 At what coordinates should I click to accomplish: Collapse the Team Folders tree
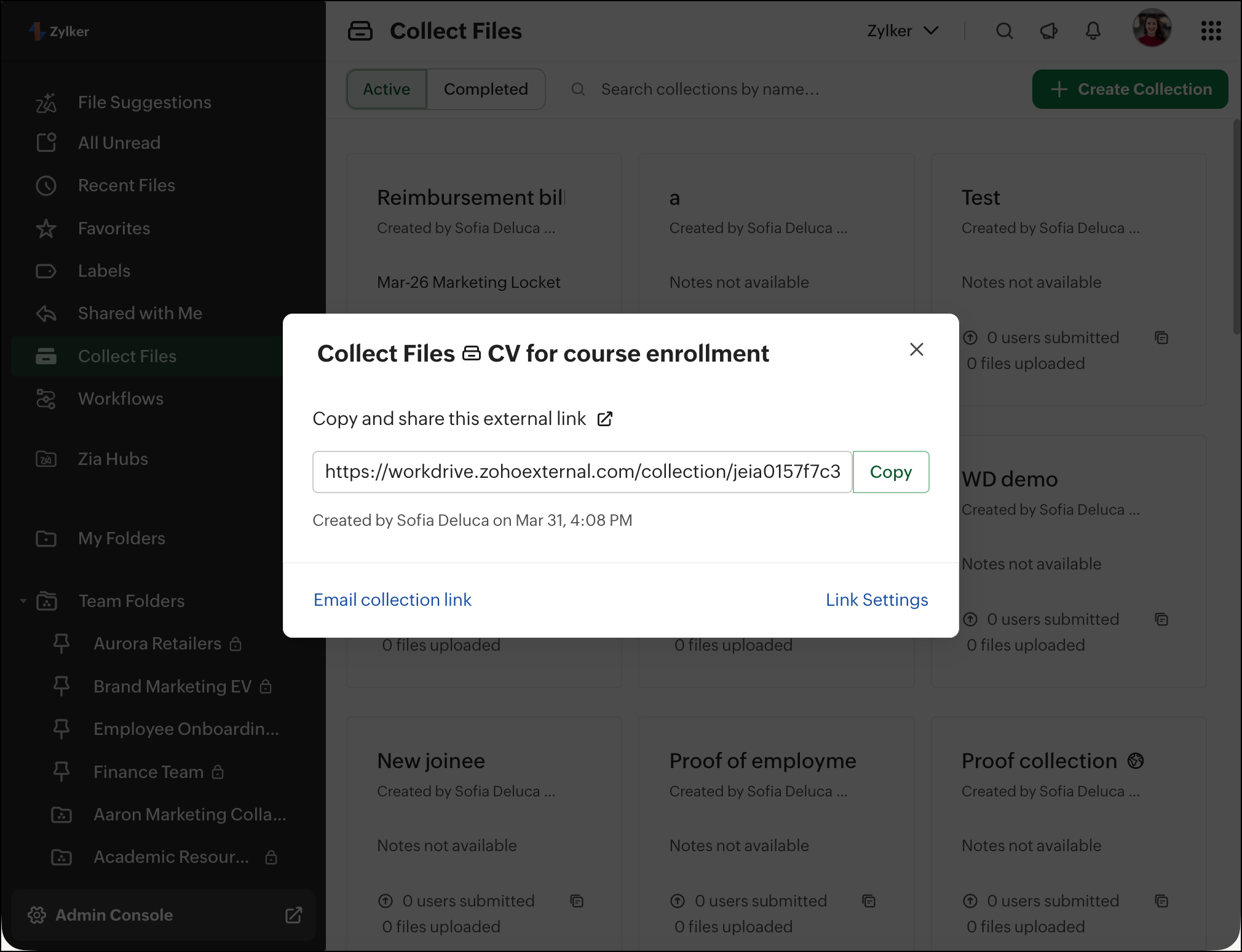(23, 601)
